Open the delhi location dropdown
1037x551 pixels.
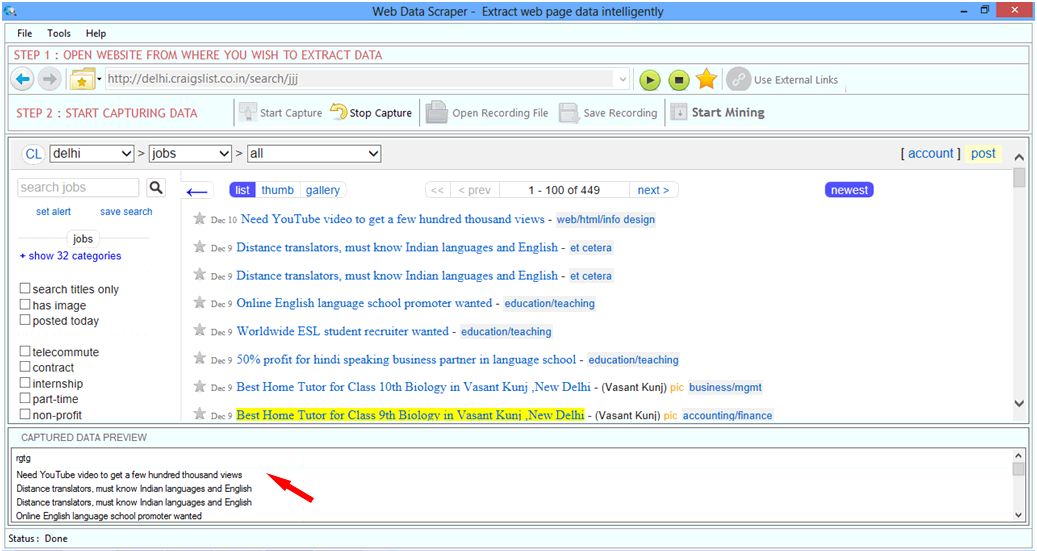(92, 153)
